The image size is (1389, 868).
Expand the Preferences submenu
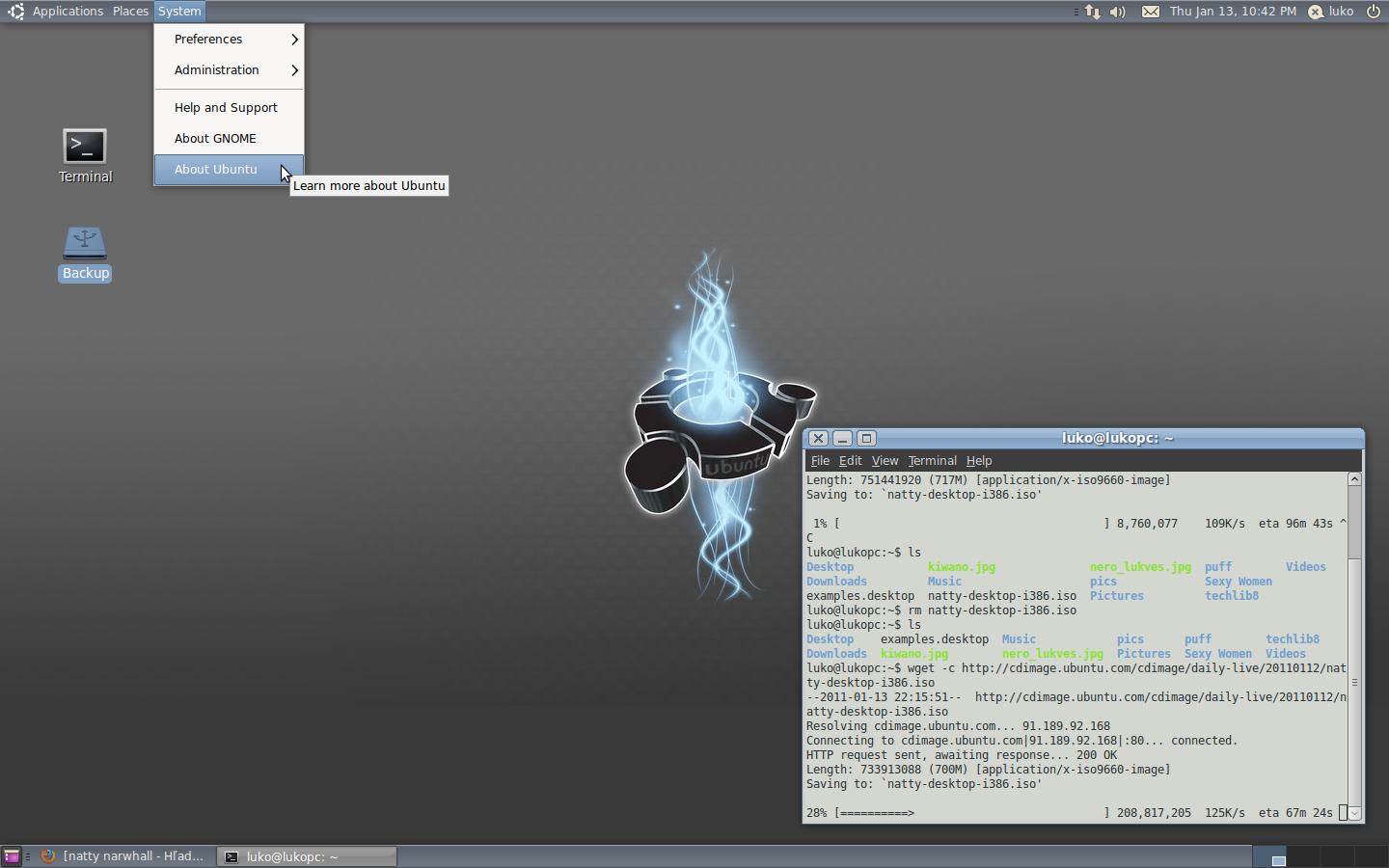(229, 40)
